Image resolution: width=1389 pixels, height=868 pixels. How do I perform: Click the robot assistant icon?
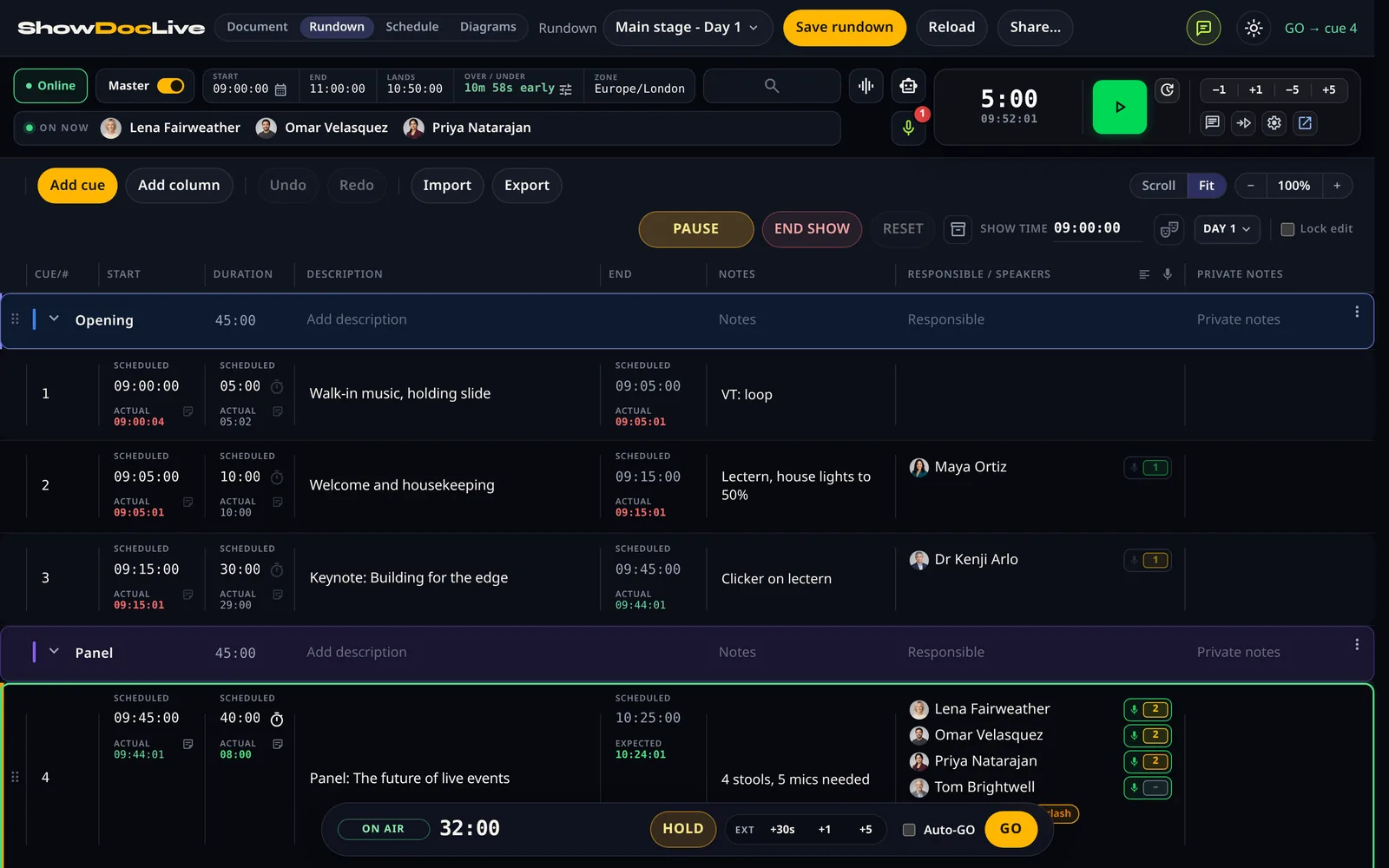point(908,86)
